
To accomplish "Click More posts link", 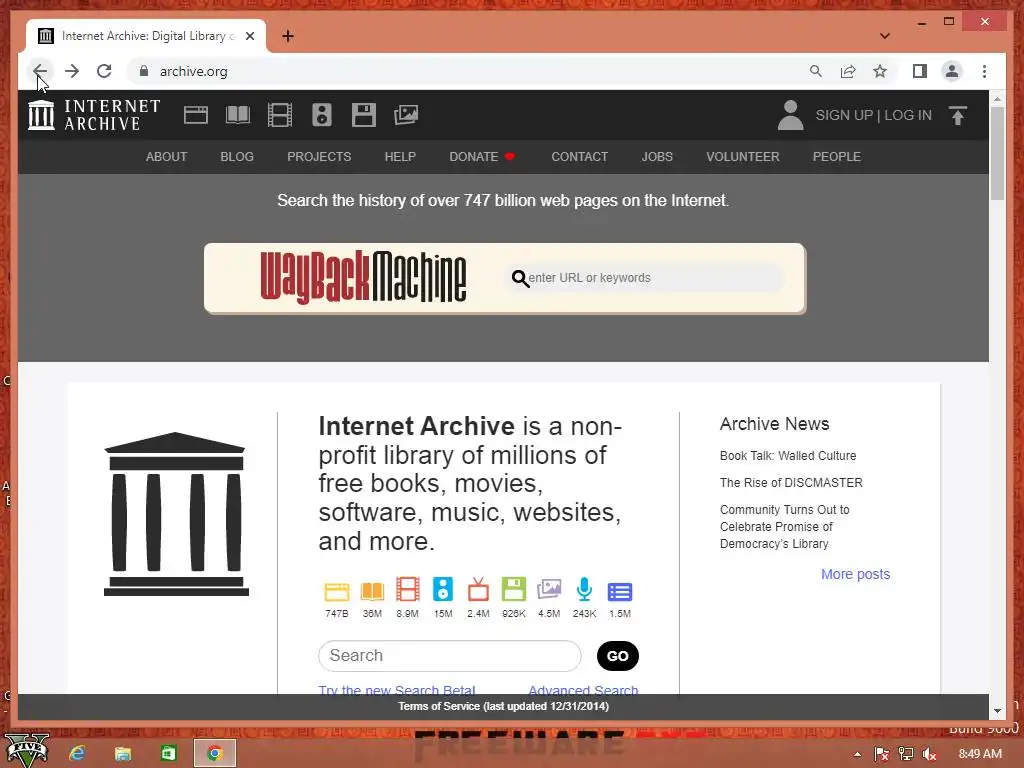I will coord(856,574).
